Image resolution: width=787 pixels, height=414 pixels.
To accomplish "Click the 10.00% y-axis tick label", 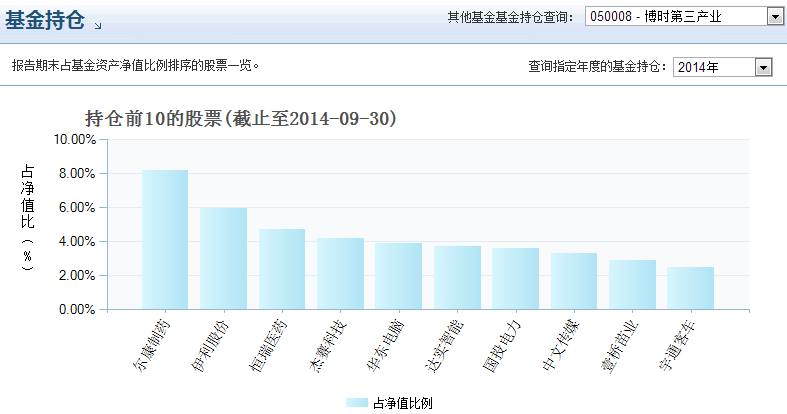I will point(75,140).
